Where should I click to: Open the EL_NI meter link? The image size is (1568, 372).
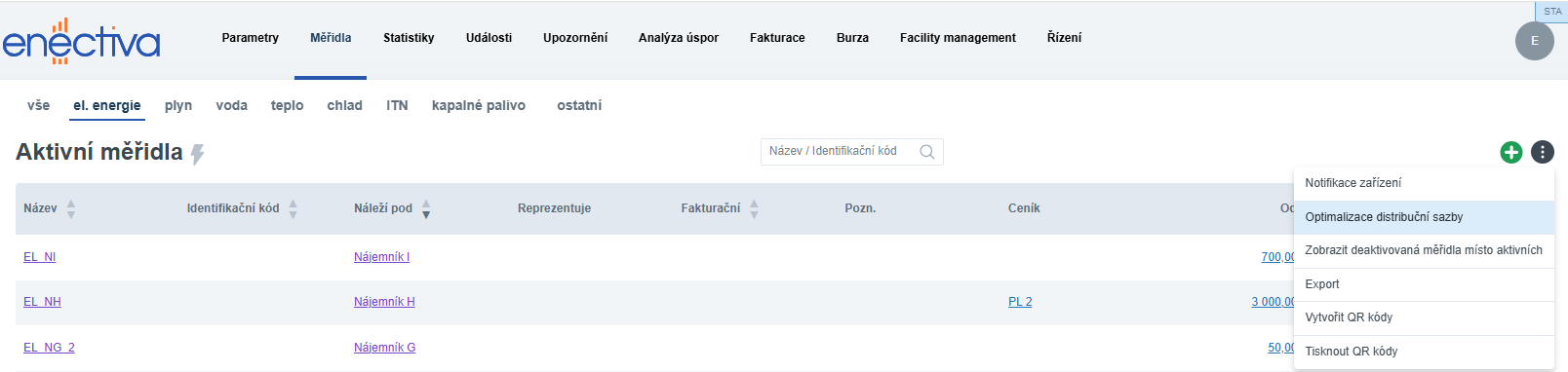[x=40, y=257]
